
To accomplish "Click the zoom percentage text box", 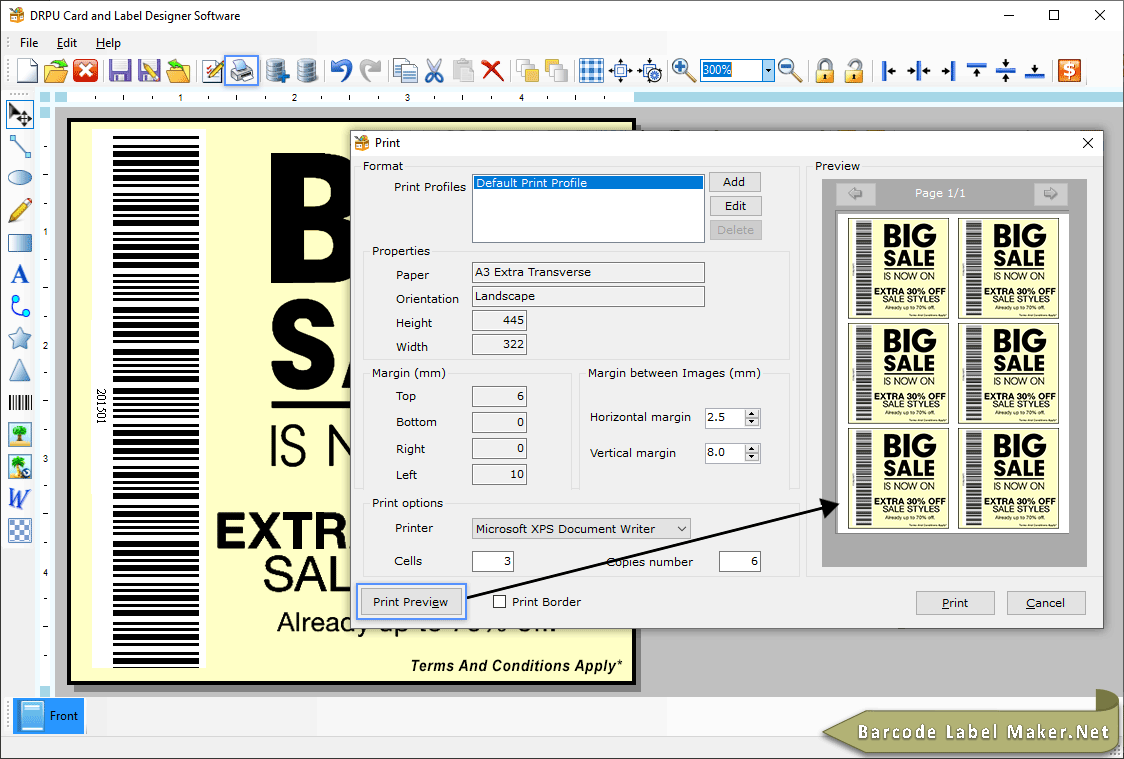I will point(731,70).
